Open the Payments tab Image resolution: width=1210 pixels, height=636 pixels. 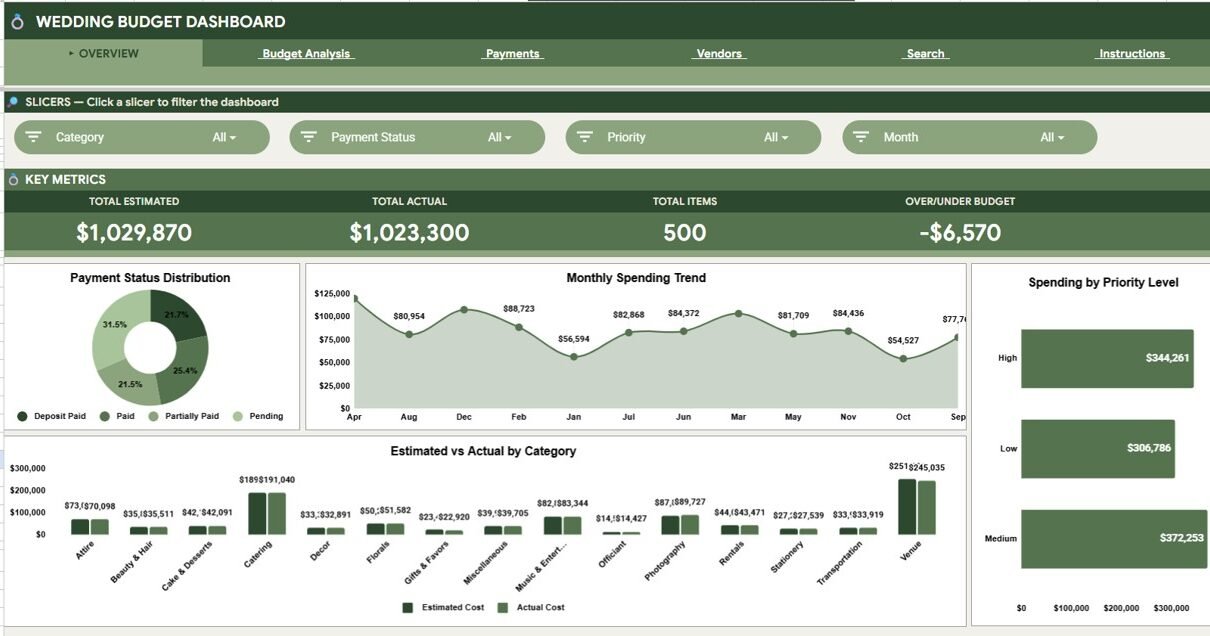[x=512, y=54]
